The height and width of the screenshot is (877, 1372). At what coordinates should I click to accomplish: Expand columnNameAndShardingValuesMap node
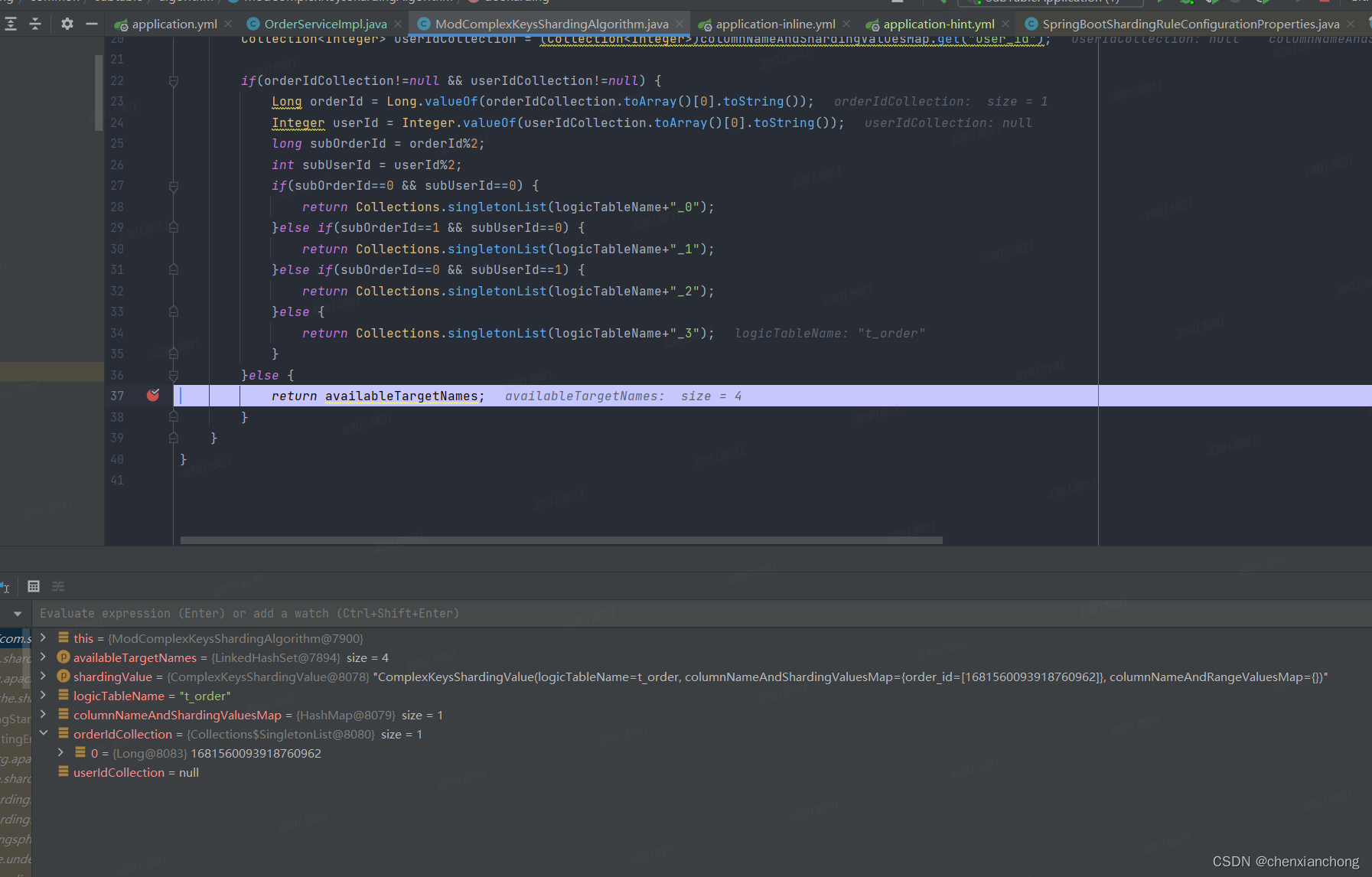(44, 714)
